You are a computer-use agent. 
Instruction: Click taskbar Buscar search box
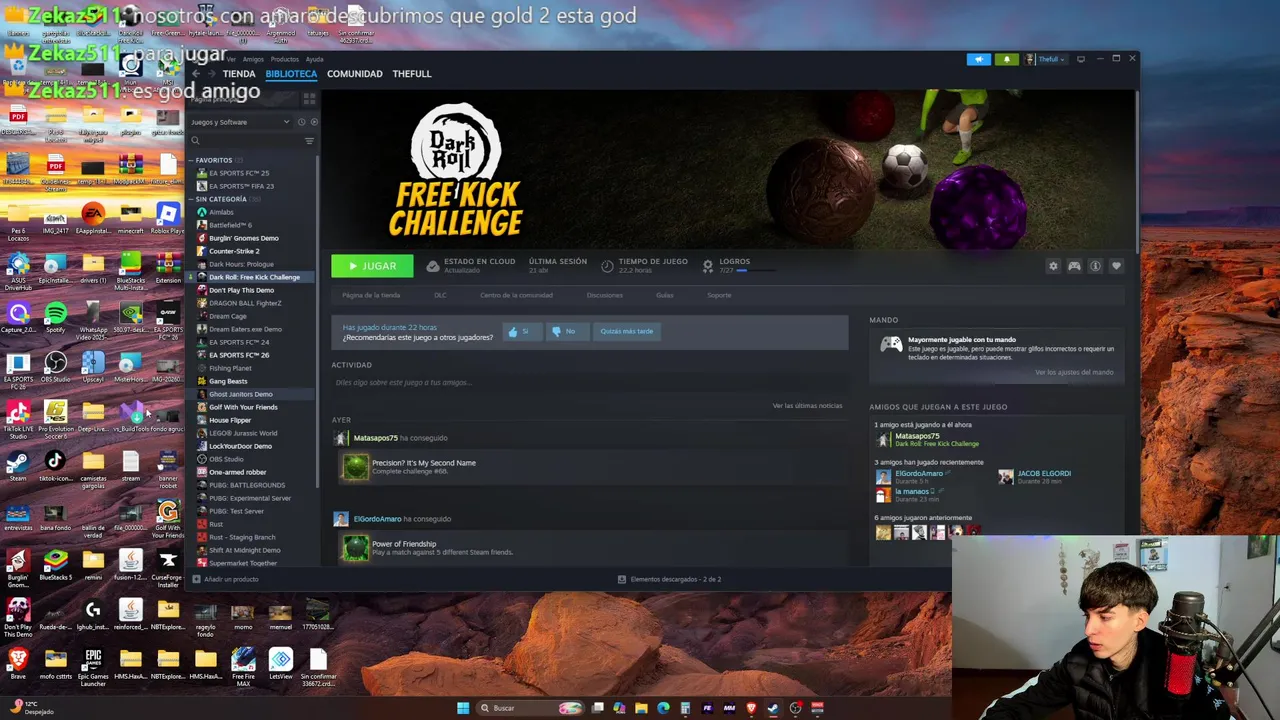(530, 708)
